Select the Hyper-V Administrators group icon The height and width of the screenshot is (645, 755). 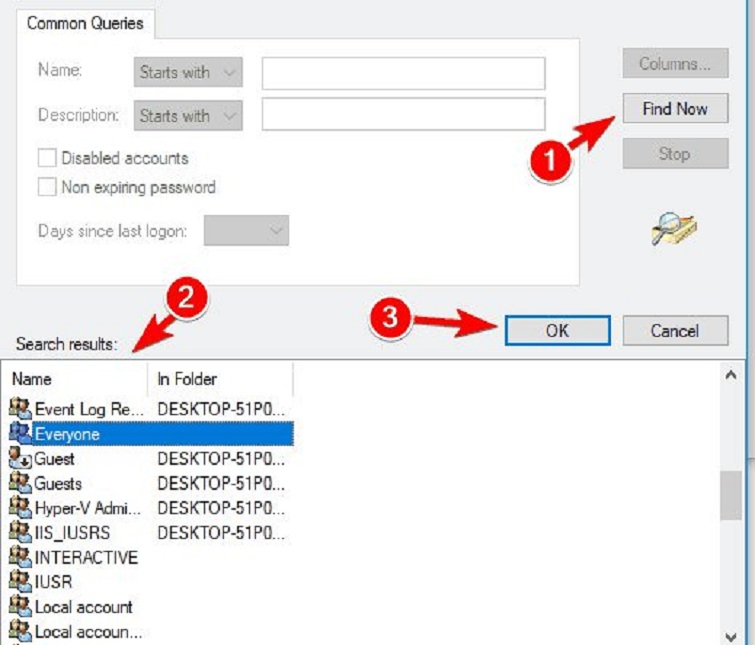(20, 508)
